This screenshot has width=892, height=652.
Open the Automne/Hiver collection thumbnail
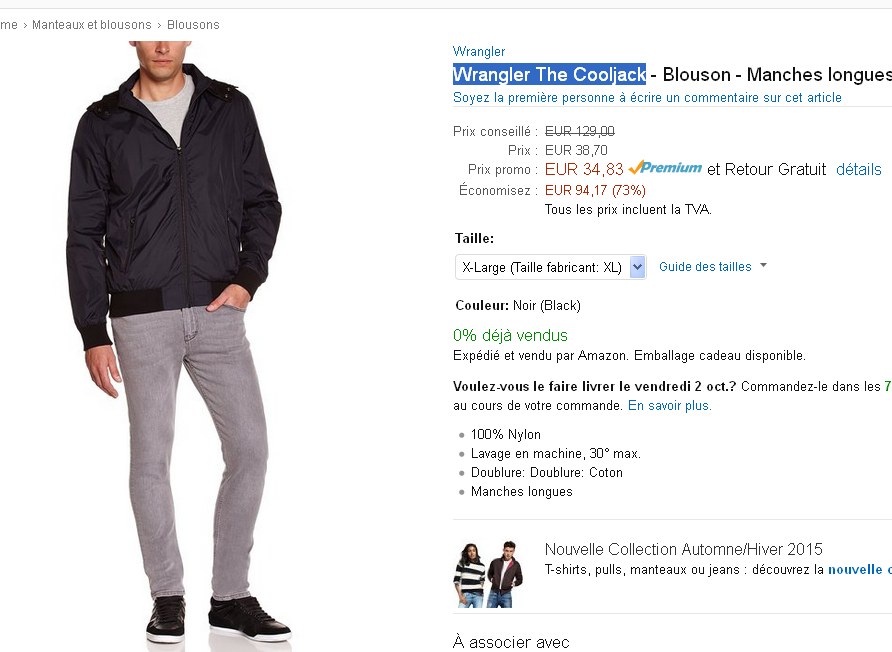[x=490, y=574]
